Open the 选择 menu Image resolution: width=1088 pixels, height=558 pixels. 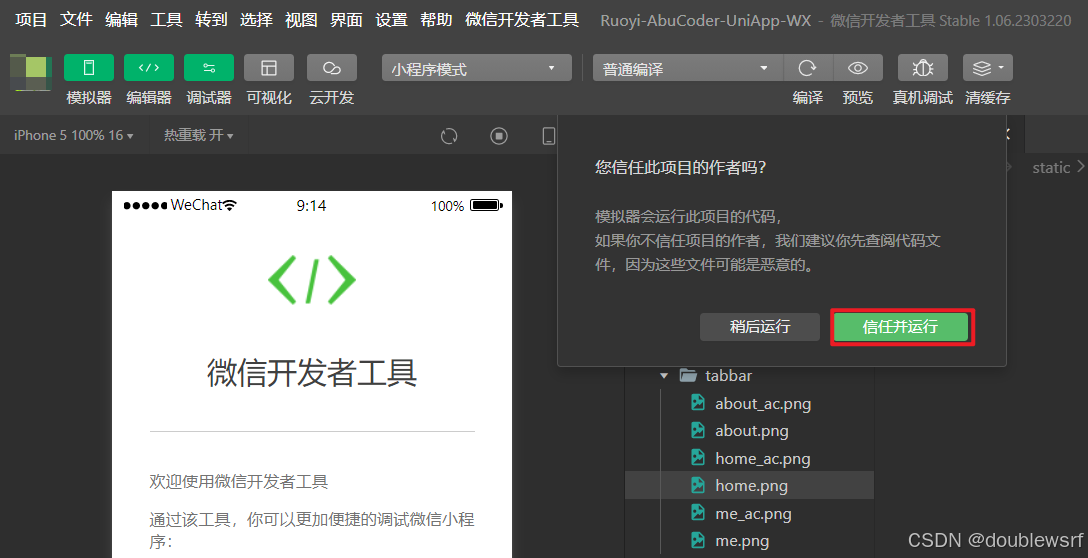click(x=257, y=19)
